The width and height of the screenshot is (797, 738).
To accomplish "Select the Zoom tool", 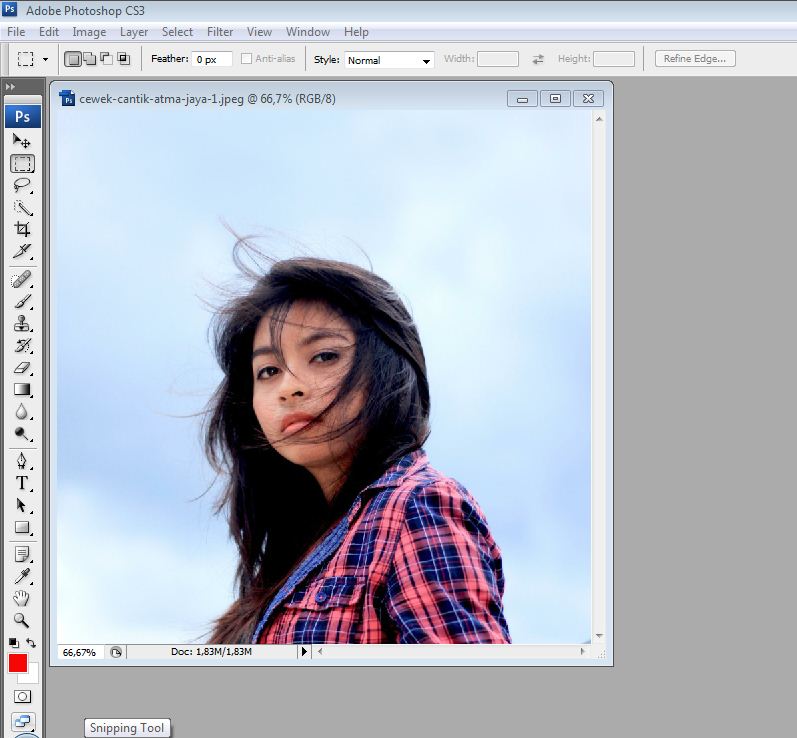I will [22, 620].
